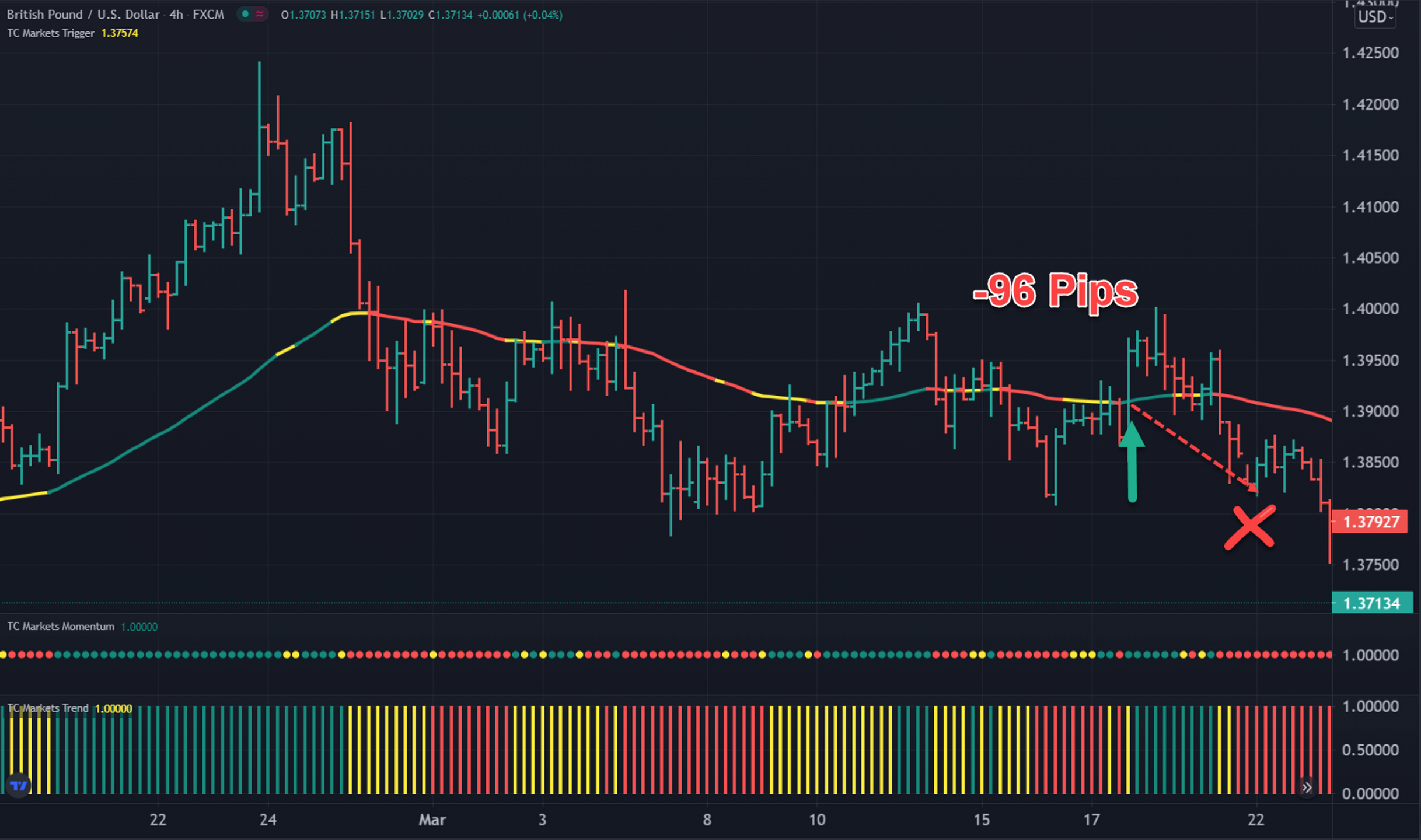Click the 4h interval in legend

coord(176,15)
